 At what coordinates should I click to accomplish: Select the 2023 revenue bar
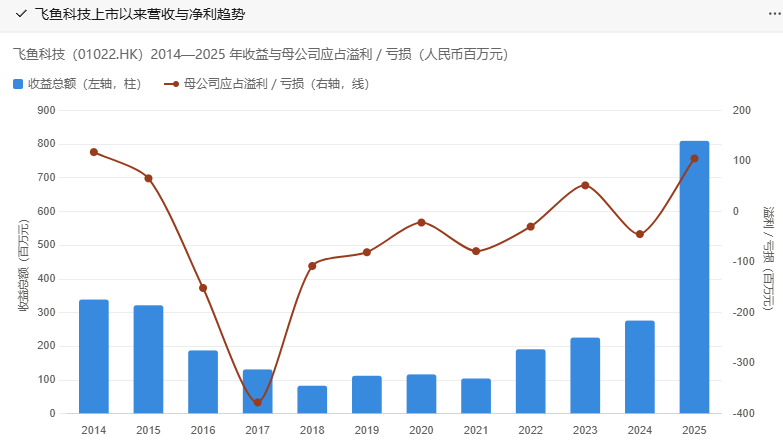pos(585,376)
